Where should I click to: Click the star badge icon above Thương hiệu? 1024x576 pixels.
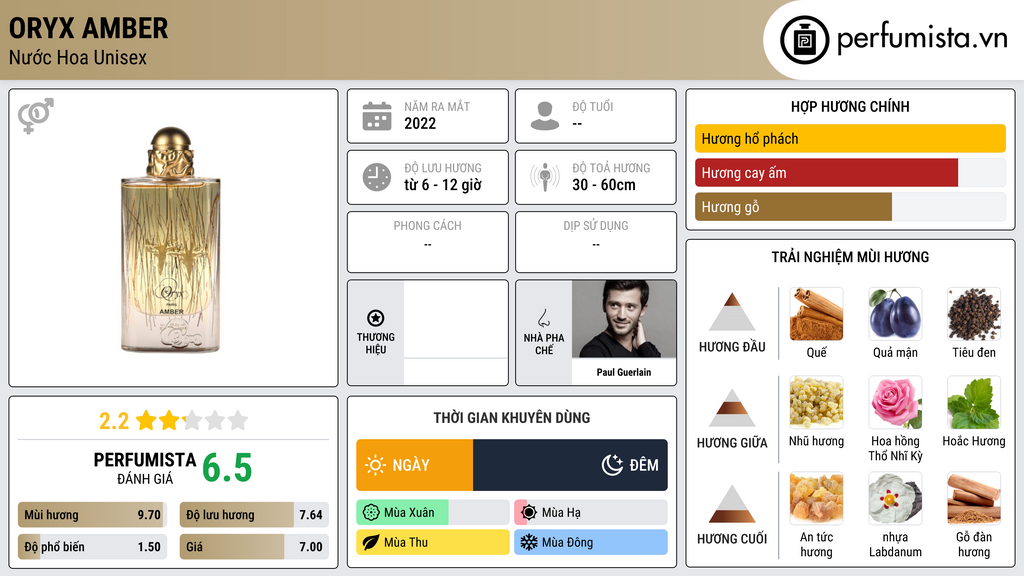(376, 318)
